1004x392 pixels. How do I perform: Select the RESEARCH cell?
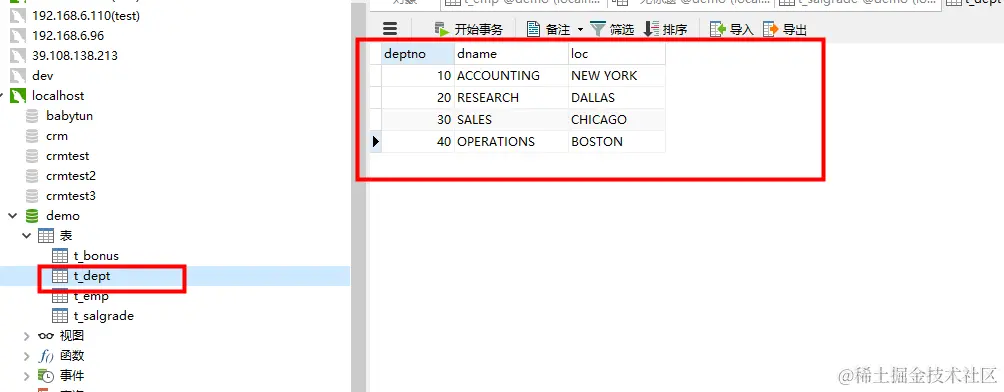512,97
